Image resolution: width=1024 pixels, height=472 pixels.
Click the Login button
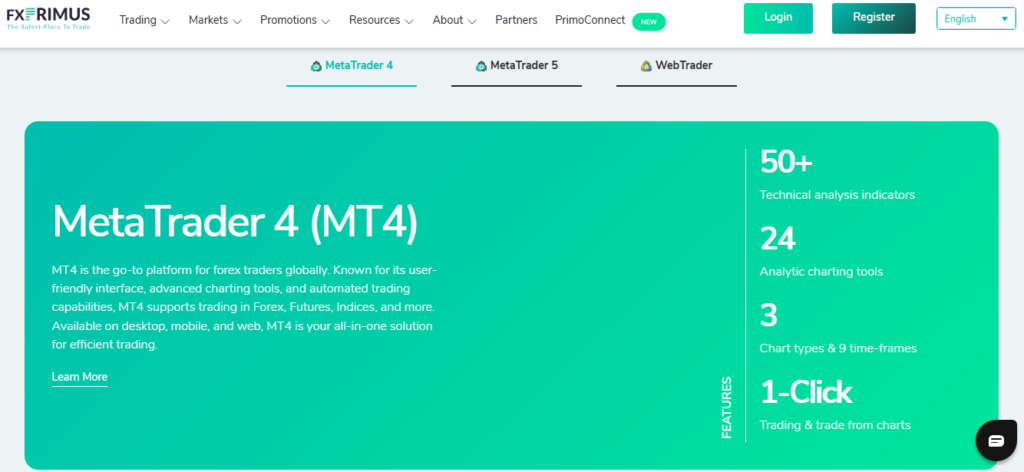pyautogui.click(x=778, y=18)
